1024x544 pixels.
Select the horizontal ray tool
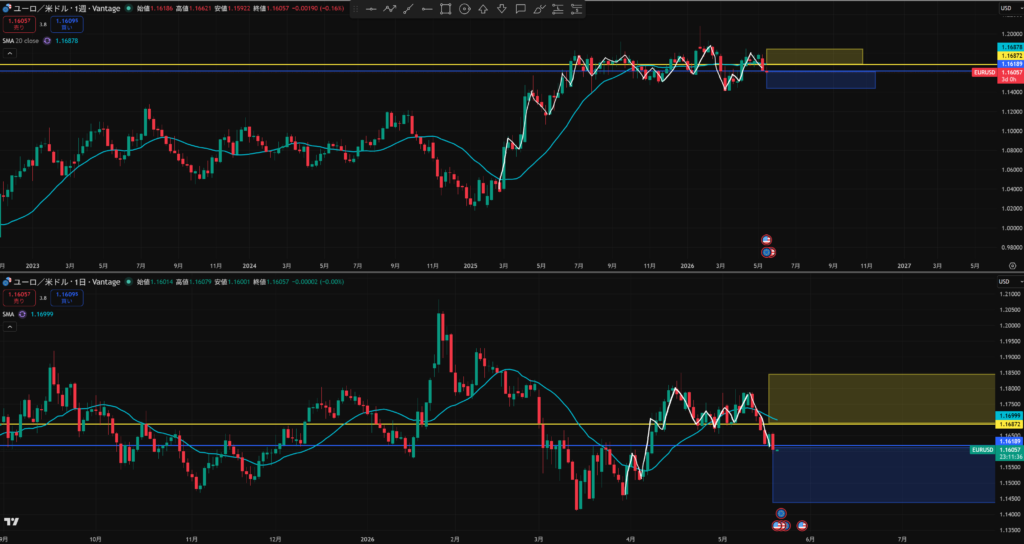coord(427,9)
